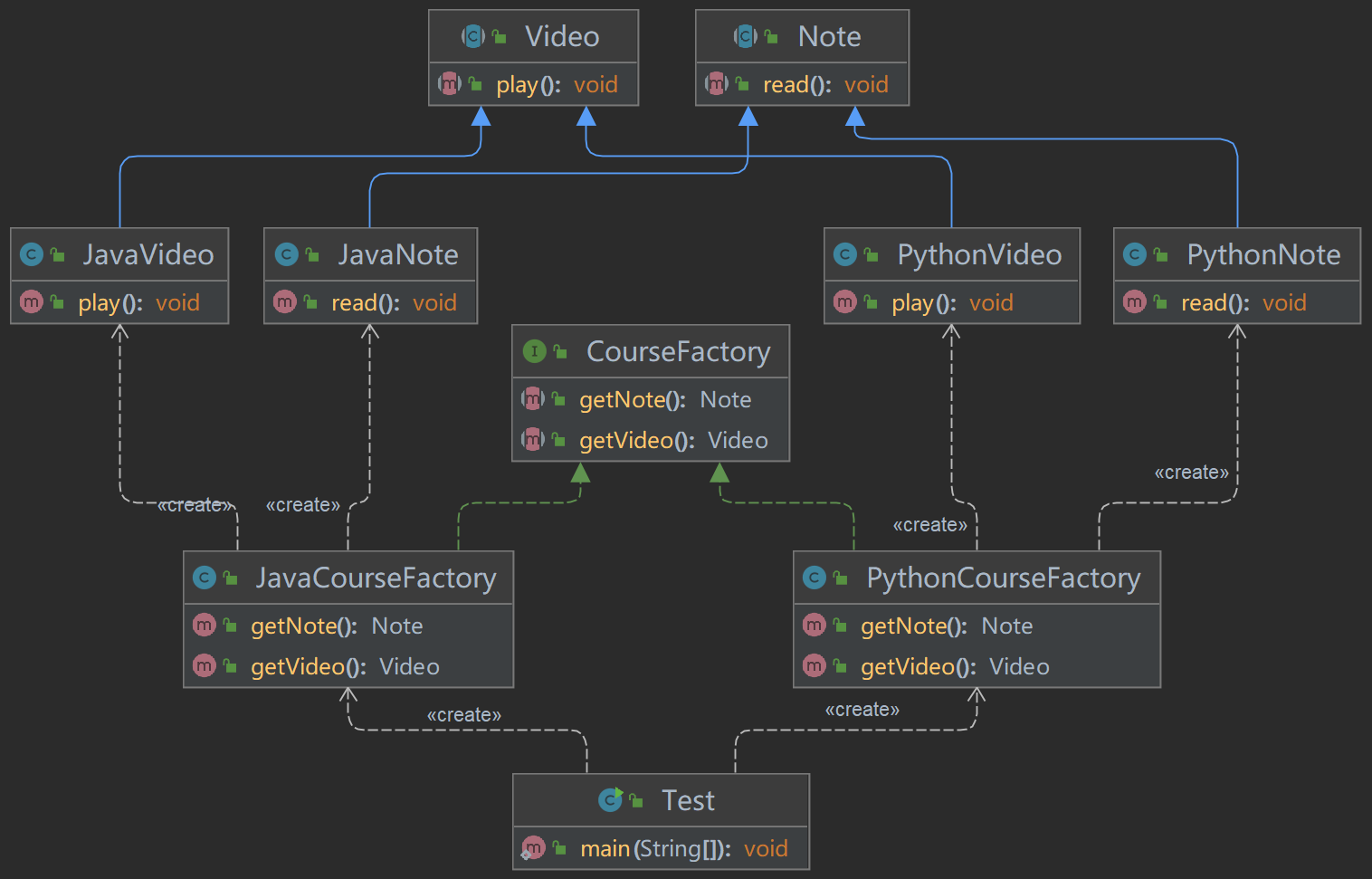Image resolution: width=1372 pixels, height=879 pixels.
Task: Click method icon beside PythonVideo play()
Action: (x=845, y=301)
